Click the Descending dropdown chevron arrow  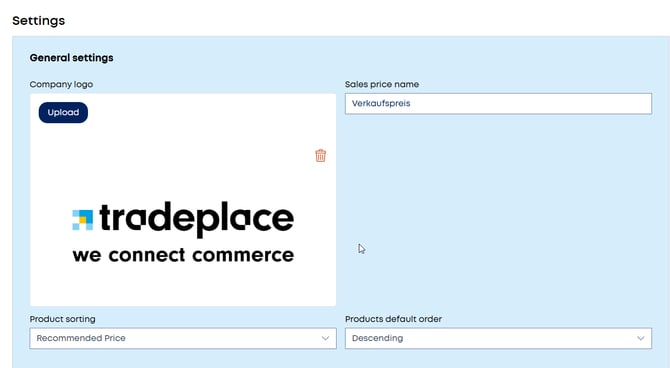point(641,338)
